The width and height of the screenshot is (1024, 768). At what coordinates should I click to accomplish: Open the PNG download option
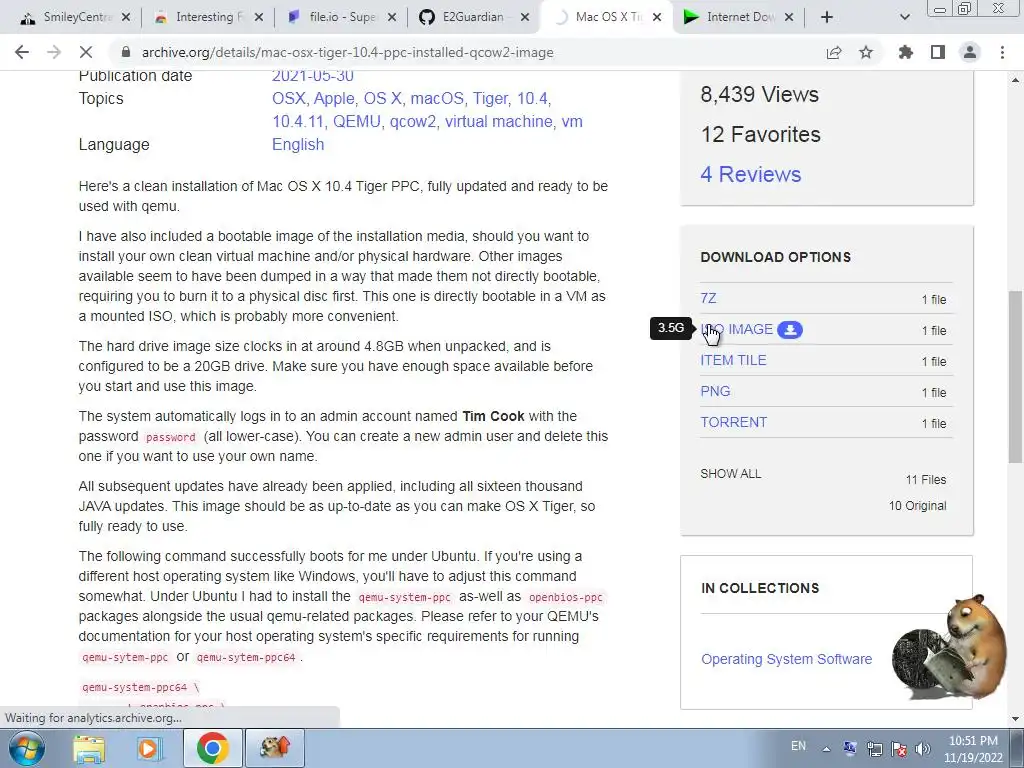click(715, 391)
